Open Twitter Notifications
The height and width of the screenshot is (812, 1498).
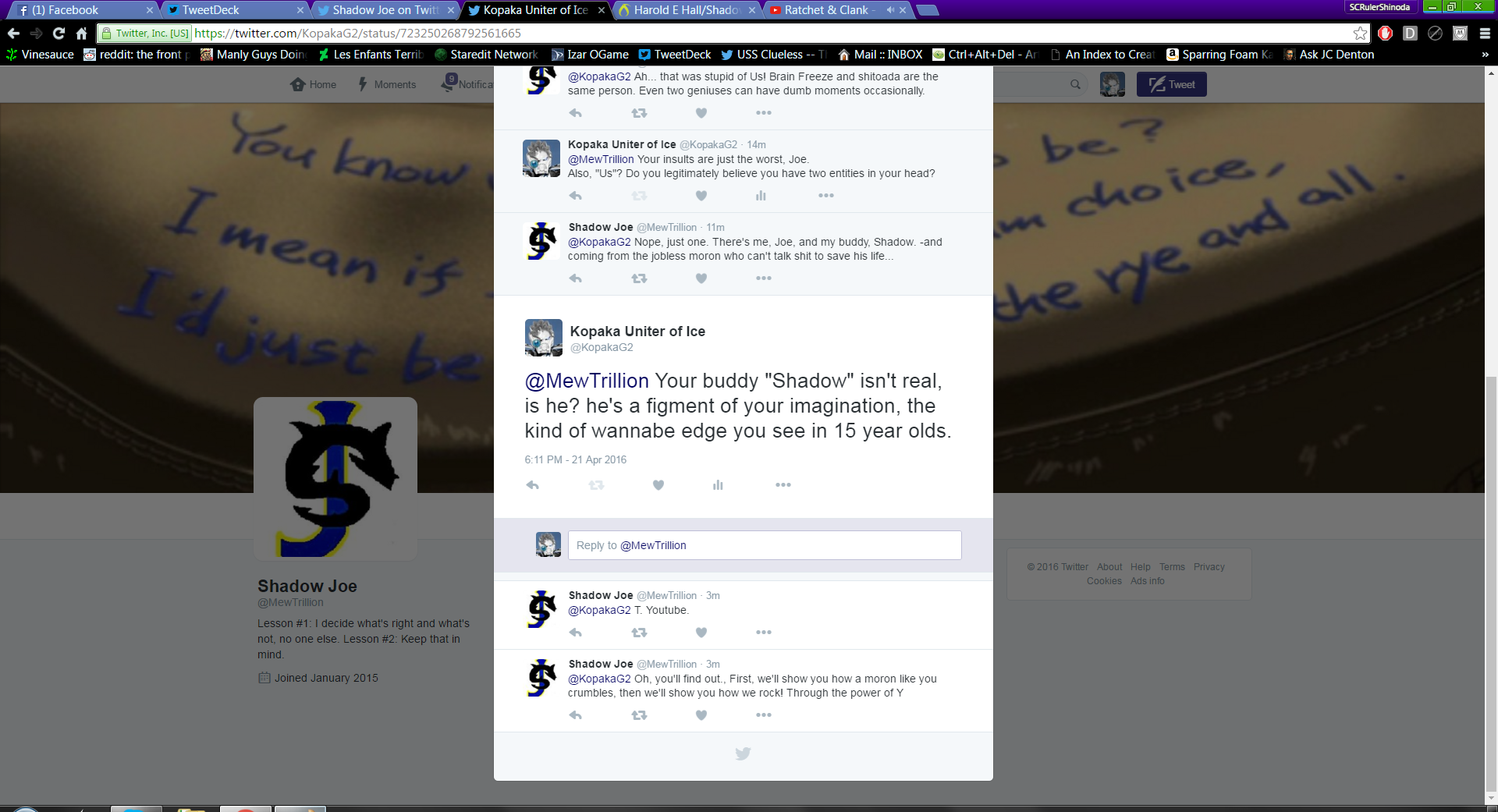(x=467, y=83)
